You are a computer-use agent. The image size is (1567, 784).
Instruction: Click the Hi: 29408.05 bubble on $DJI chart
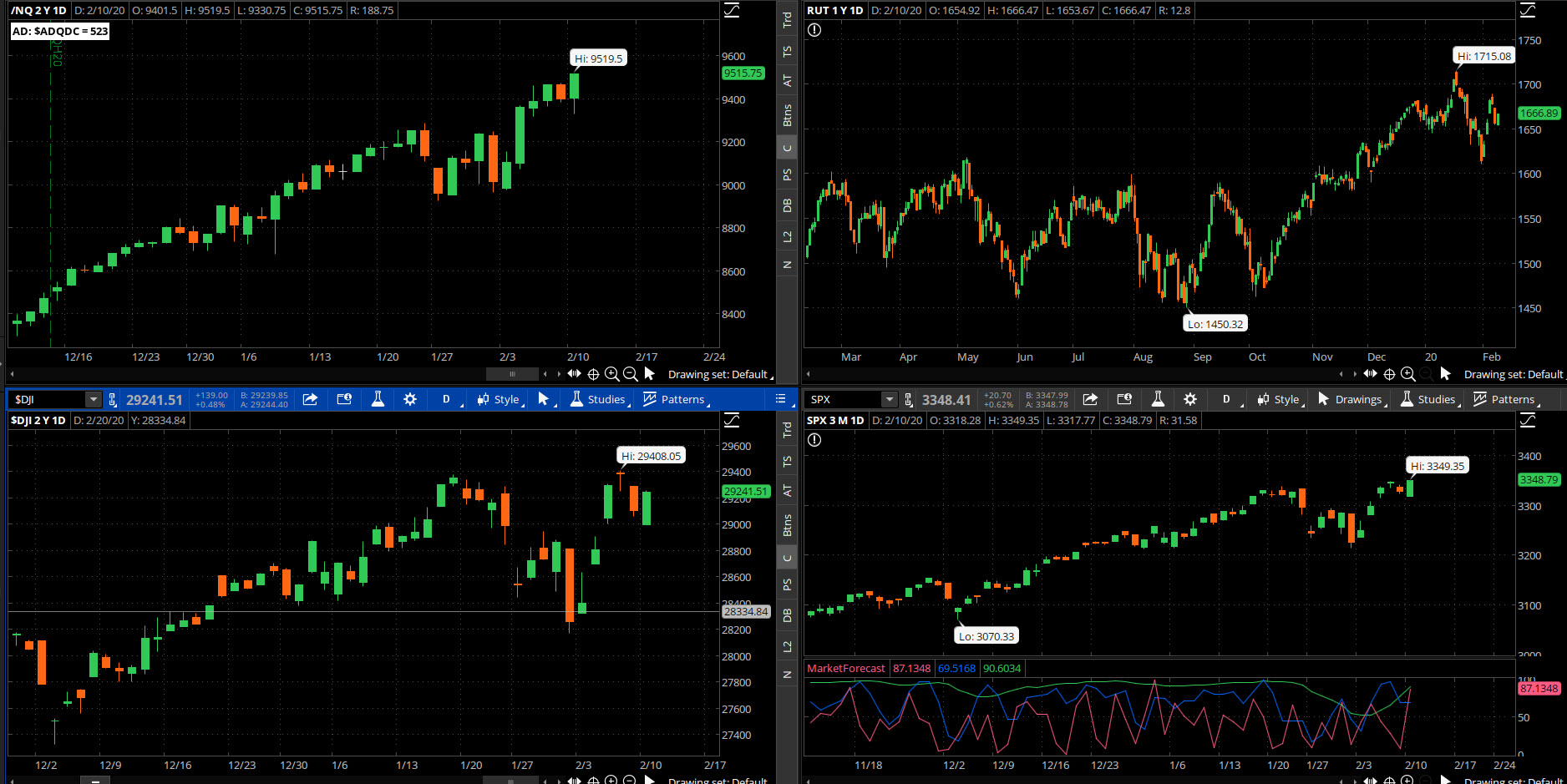(x=651, y=456)
